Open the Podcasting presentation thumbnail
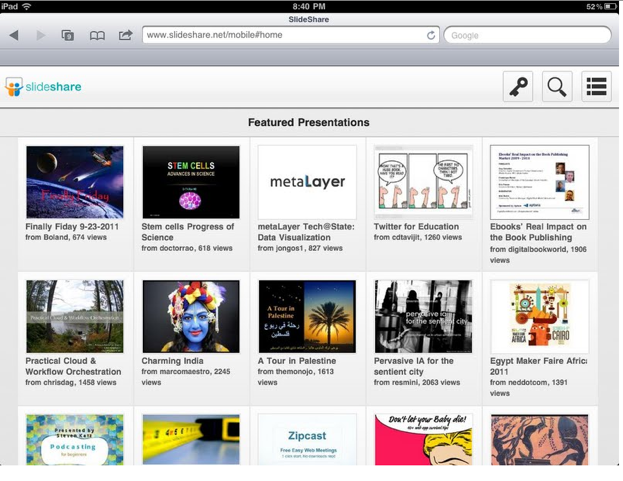 (75, 439)
